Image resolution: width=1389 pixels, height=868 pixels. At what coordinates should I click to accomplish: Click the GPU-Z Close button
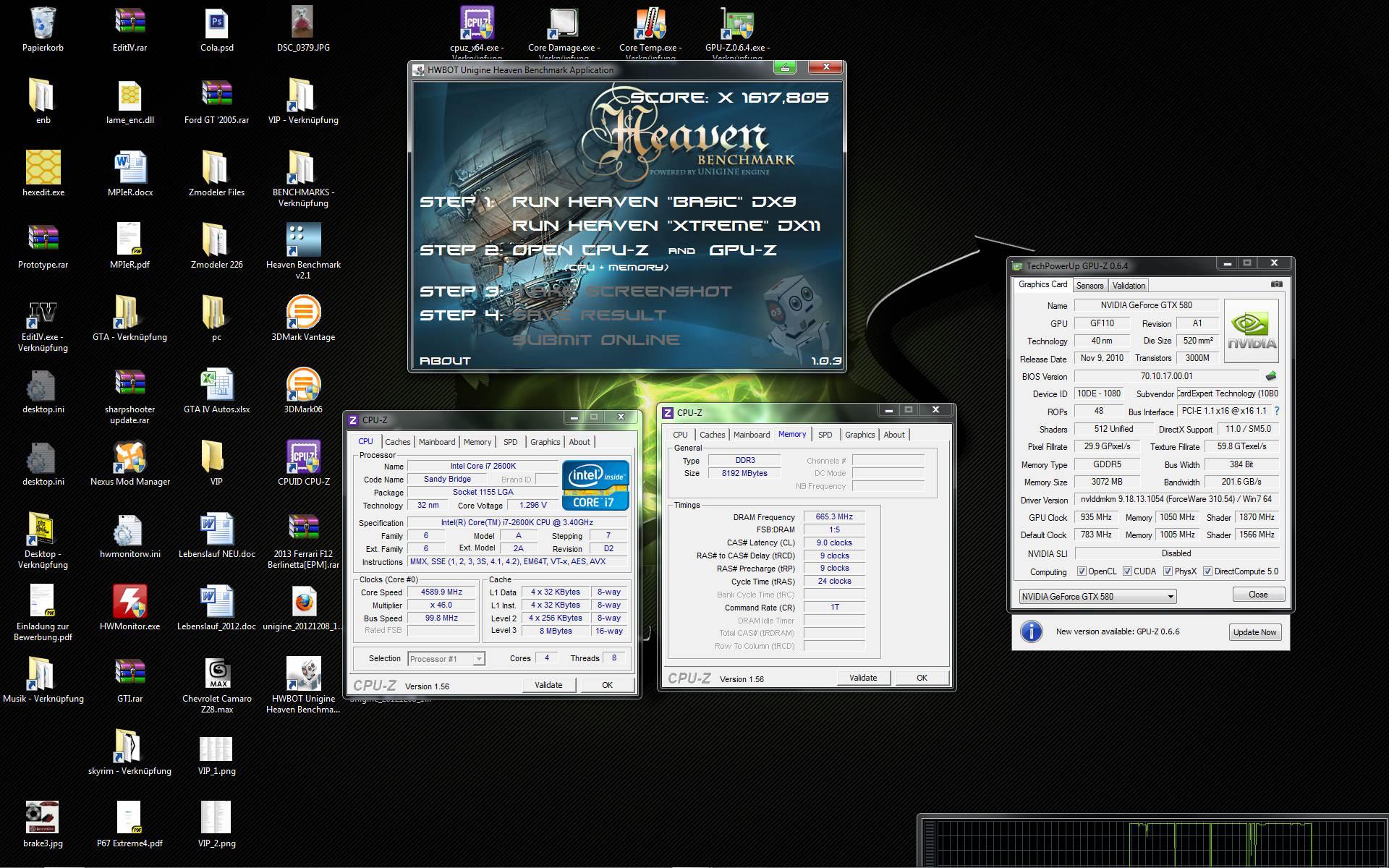(x=1258, y=595)
